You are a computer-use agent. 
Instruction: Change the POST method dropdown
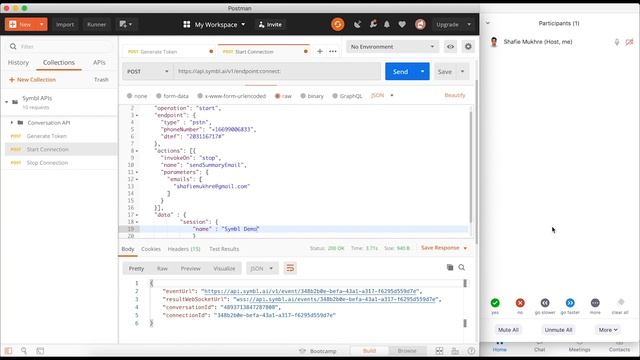(147, 71)
